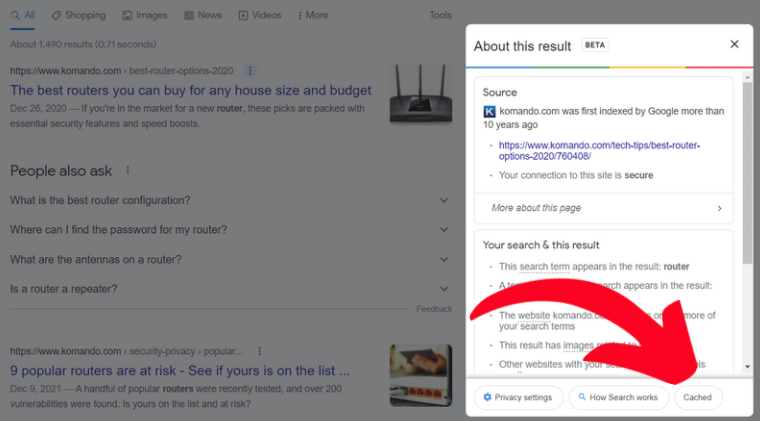The image size is (760, 421).
Task: Click the panel scrollbar down arrow
Action: 747,367
